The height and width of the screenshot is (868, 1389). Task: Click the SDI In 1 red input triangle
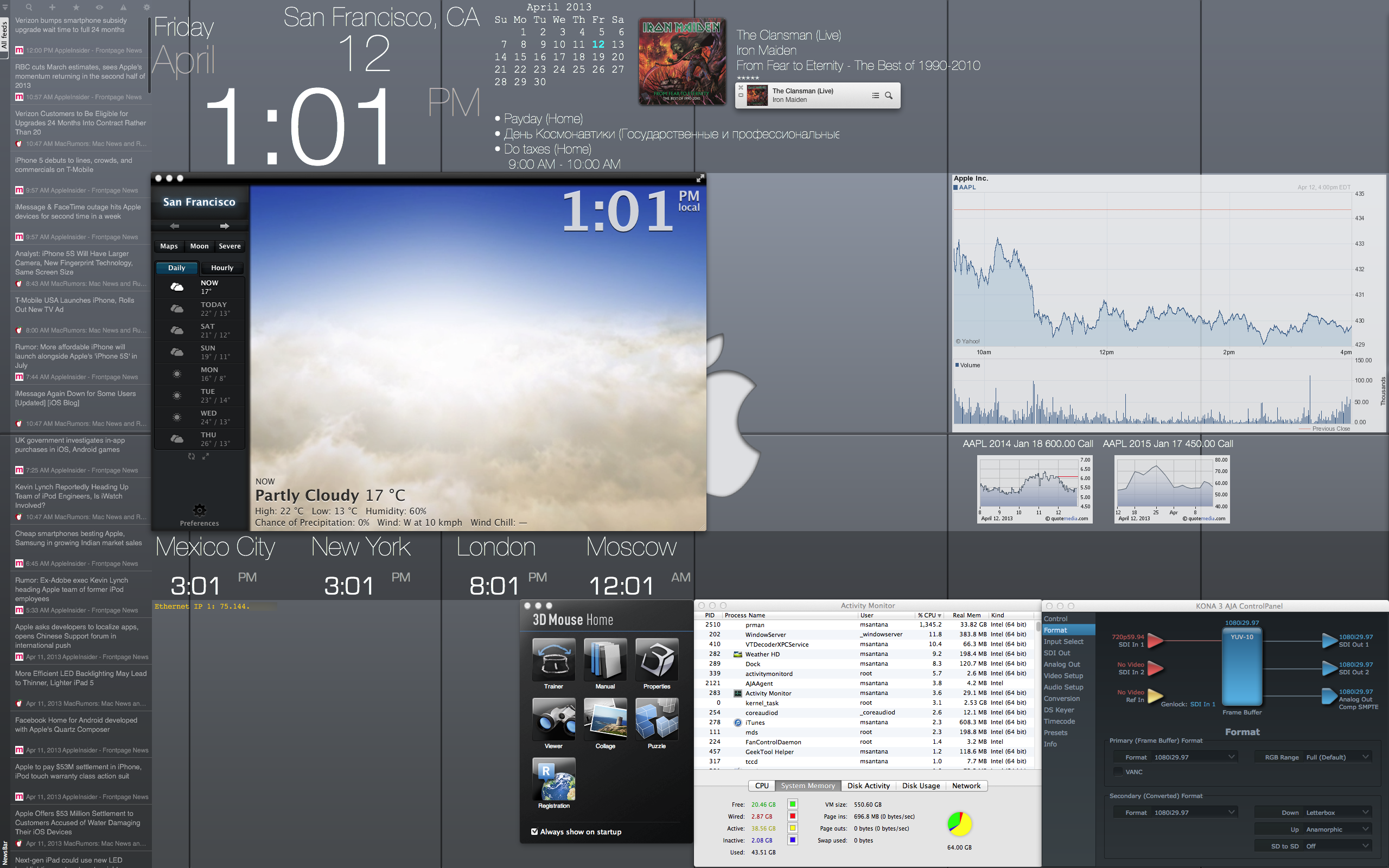click(x=1155, y=641)
